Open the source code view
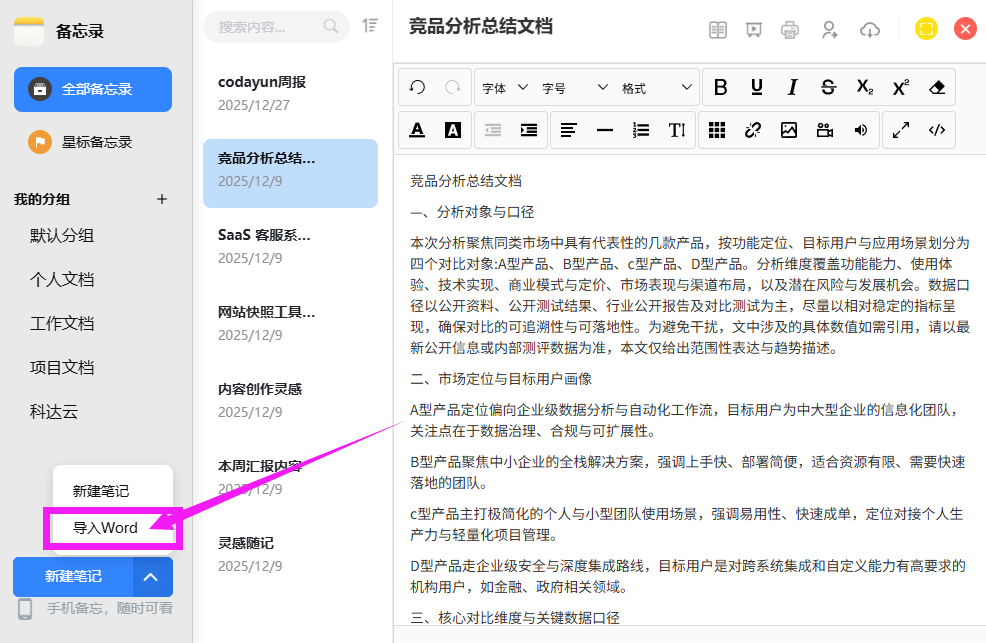Screen dimensions: 986x643 937,130
